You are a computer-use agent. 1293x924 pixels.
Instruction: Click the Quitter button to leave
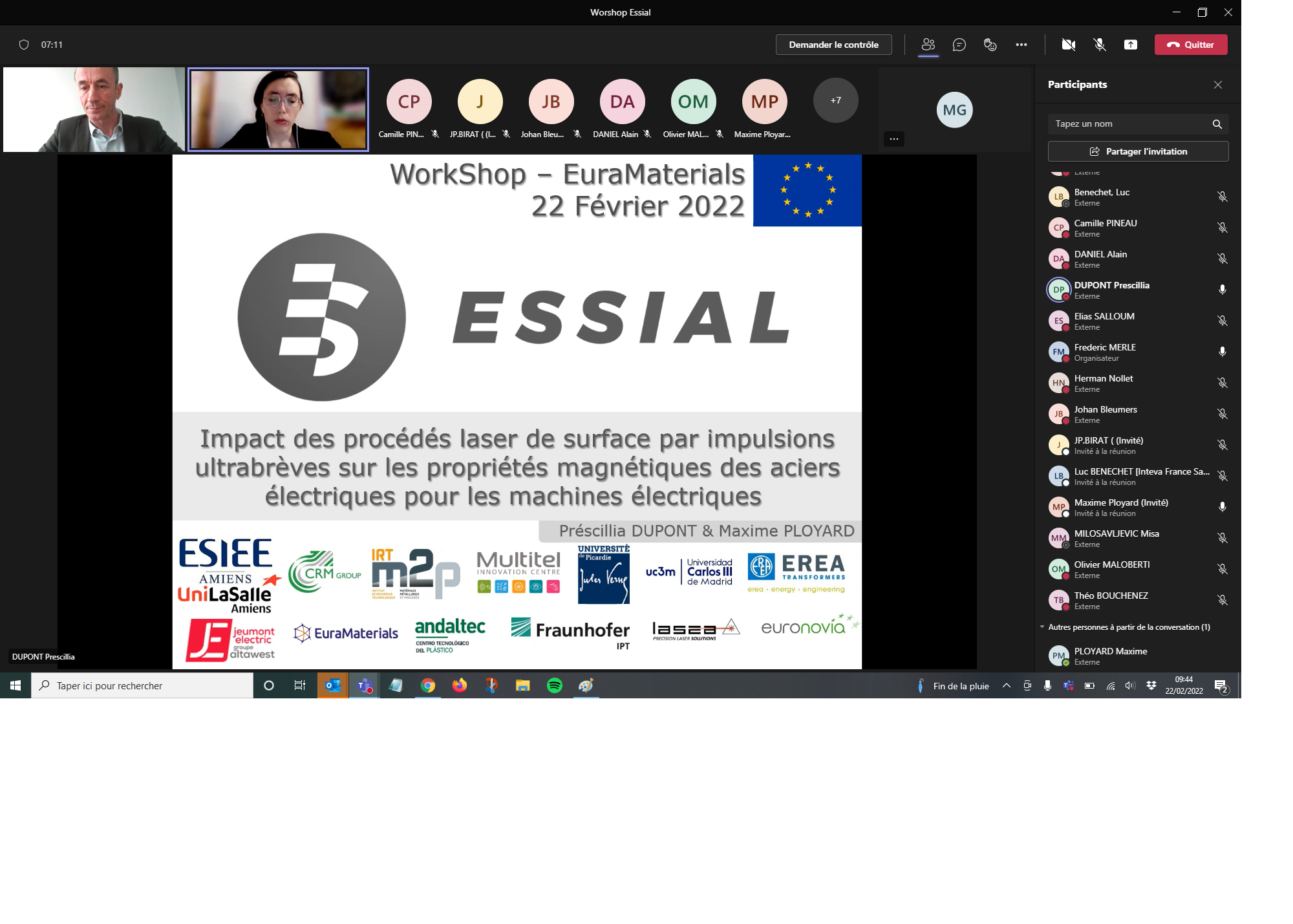1191,45
